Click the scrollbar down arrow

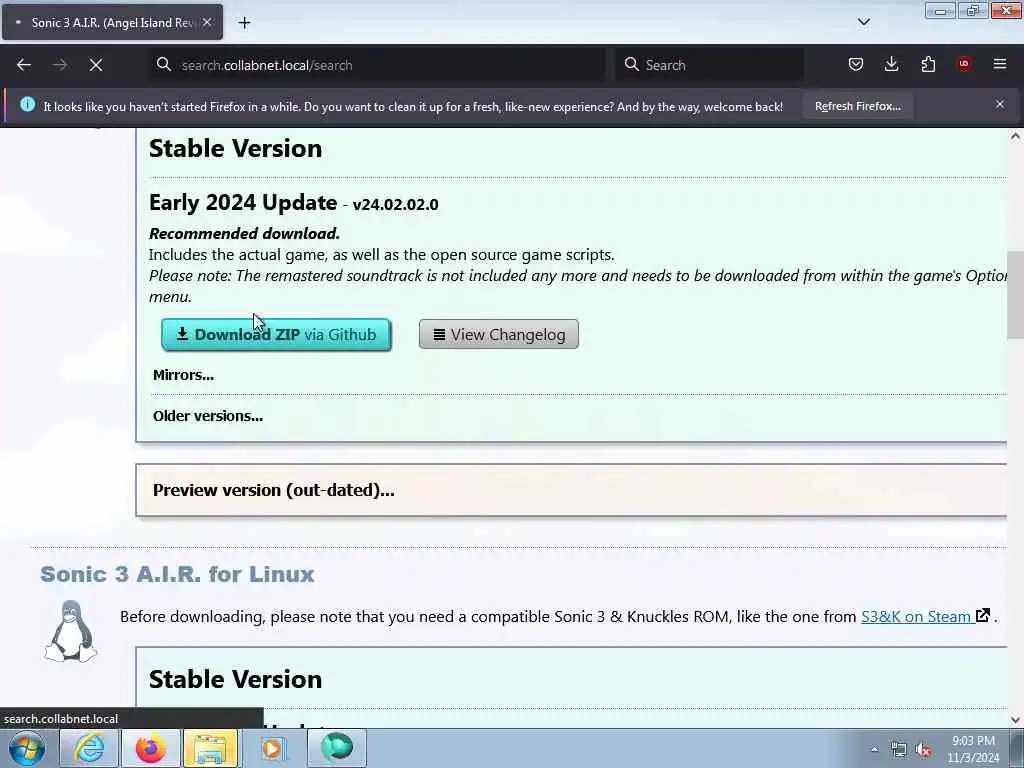tap(1015, 720)
